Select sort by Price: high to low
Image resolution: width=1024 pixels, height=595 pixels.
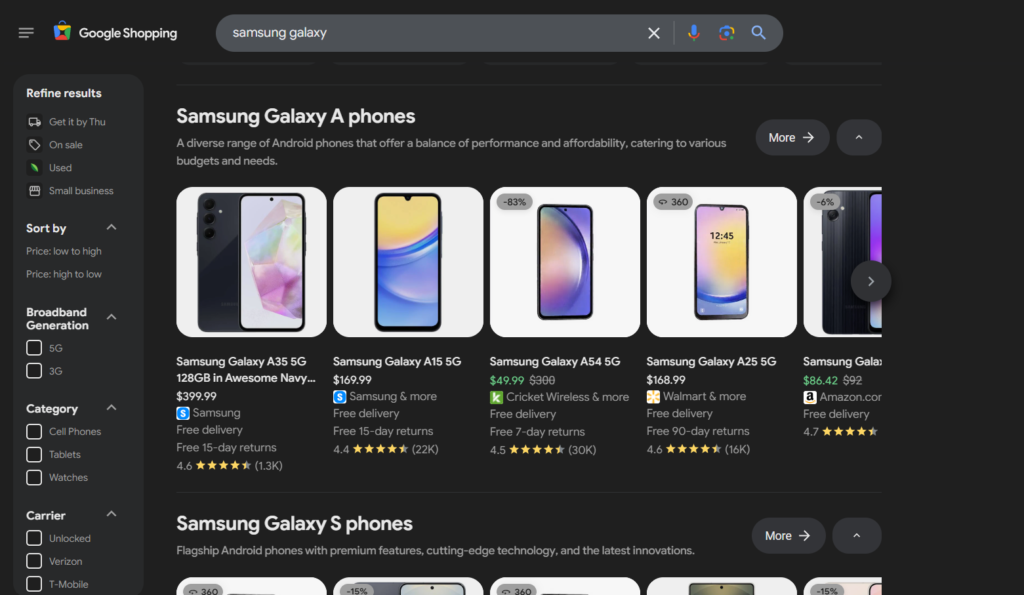tap(64, 273)
